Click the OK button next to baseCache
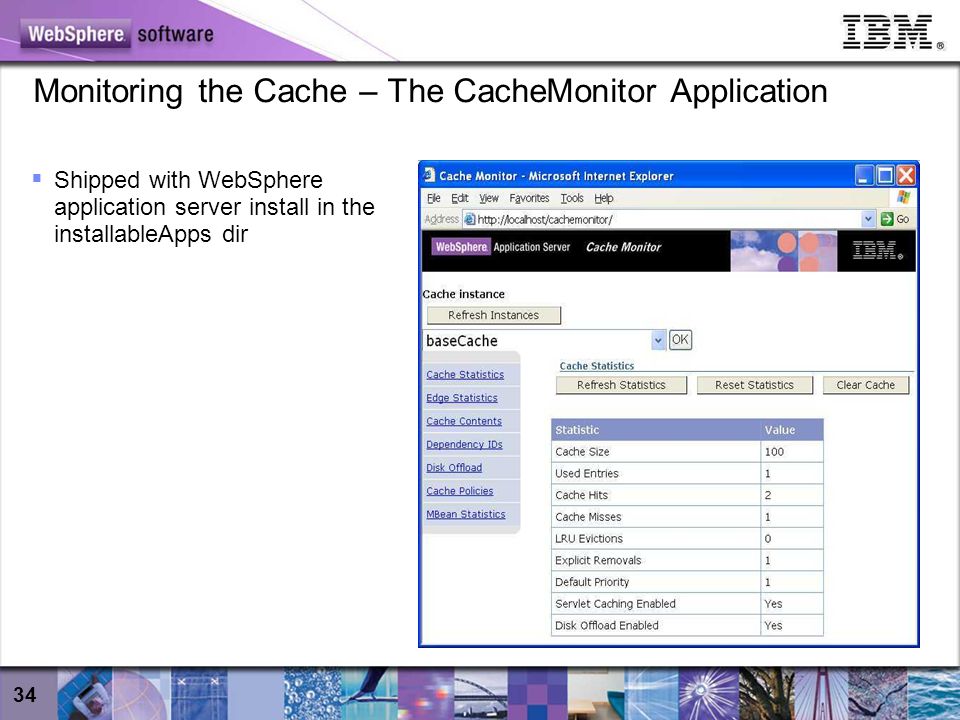Image resolution: width=960 pixels, height=720 pixels. coord(680,340)
